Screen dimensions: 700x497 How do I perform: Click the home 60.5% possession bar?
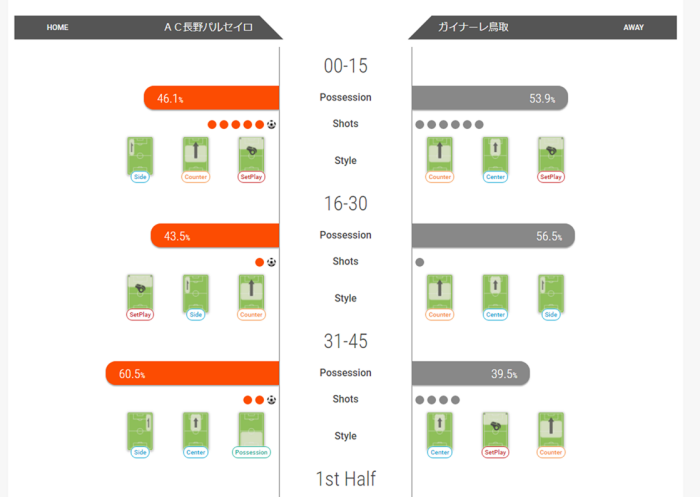click(x=192, y=373)
